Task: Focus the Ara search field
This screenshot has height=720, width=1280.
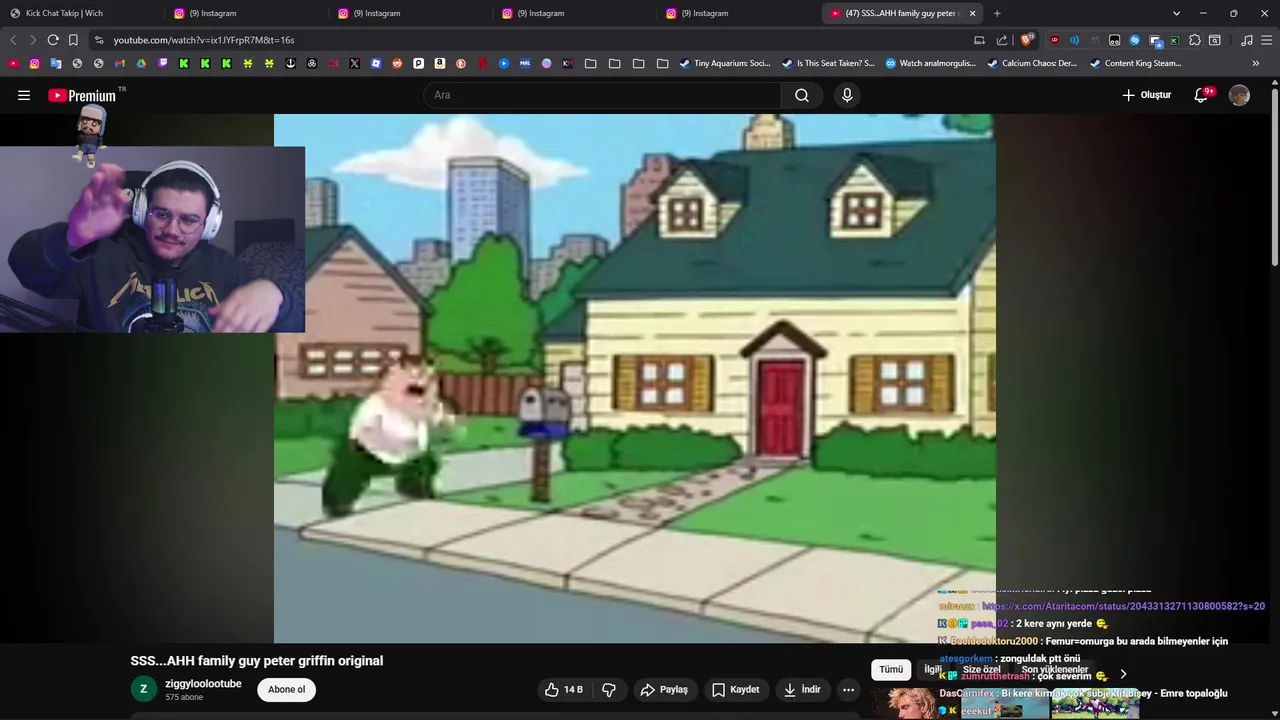Action: pos(602,95)
